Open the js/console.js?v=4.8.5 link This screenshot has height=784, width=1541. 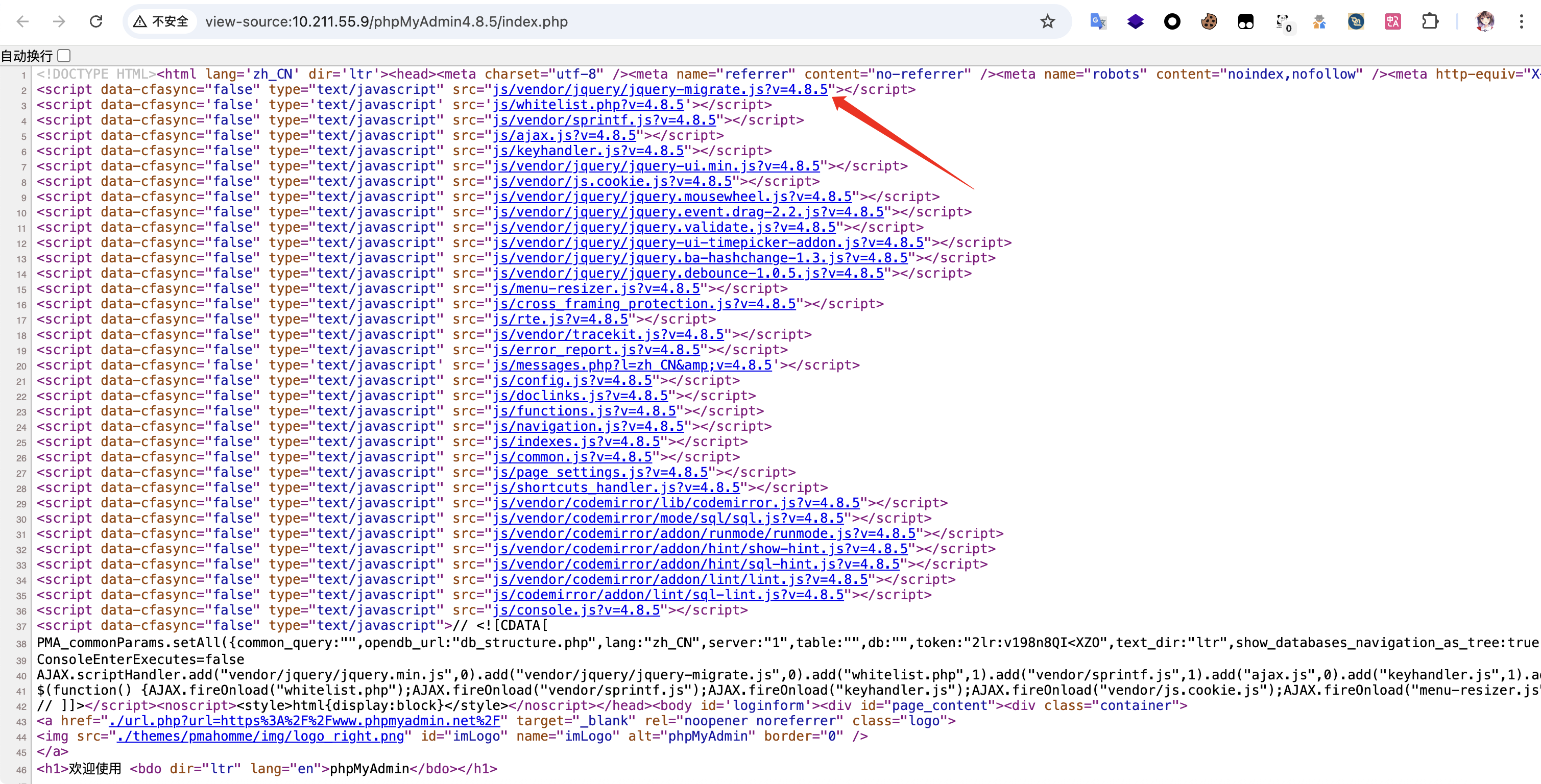point(575,610)
